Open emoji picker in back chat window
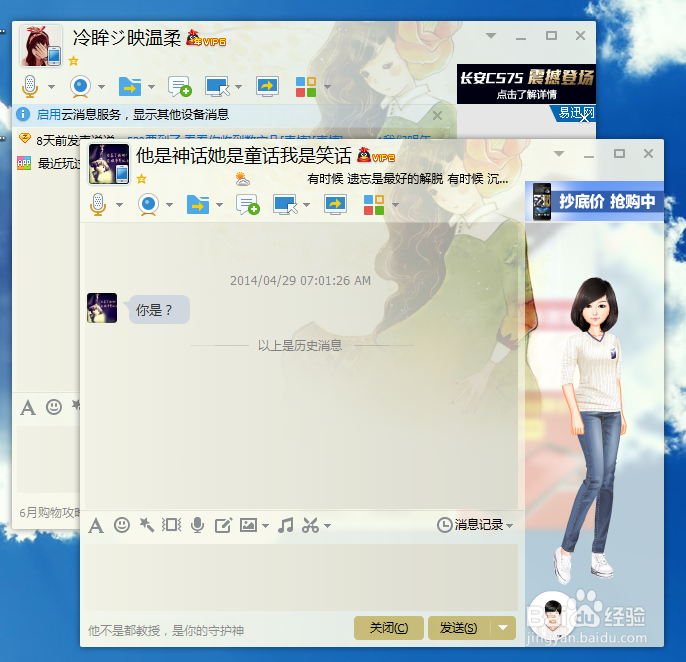 [x=54, y=407]
